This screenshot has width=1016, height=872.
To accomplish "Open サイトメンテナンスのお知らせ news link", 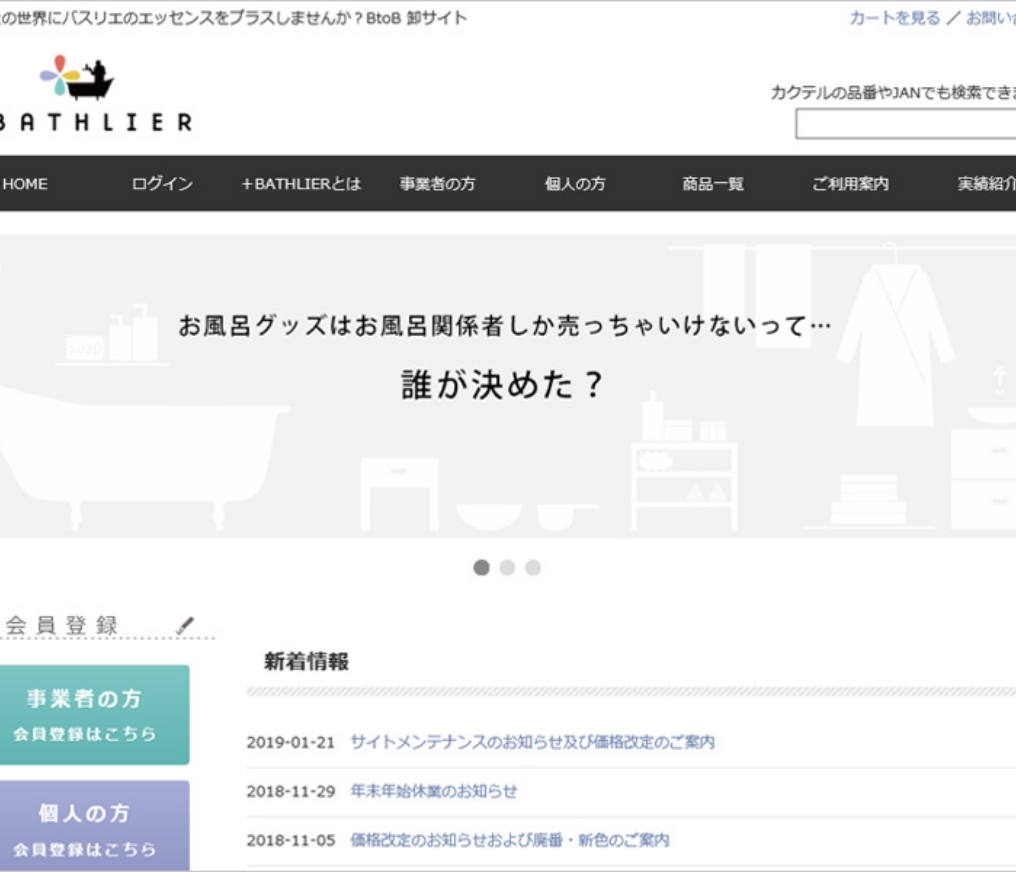I will pos(532,742).
